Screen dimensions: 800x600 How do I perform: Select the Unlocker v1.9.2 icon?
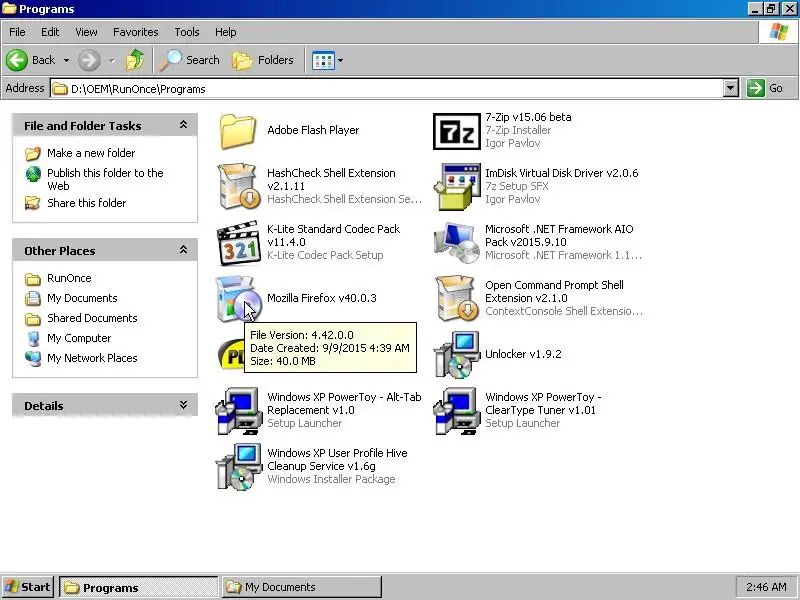[457, 355]
